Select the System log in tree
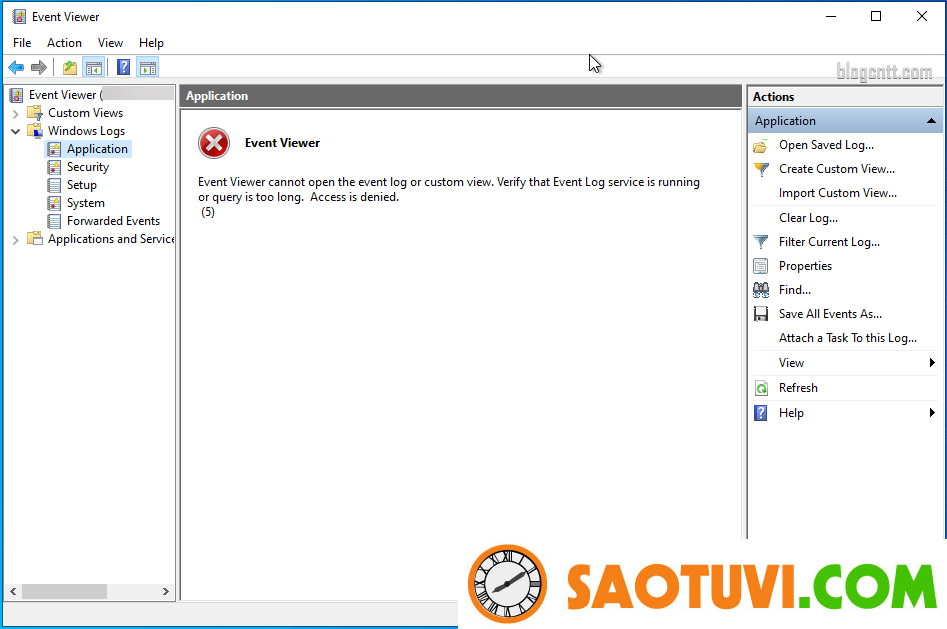Image resolution: width=947 pixels, height=629 pixels. 86,203
